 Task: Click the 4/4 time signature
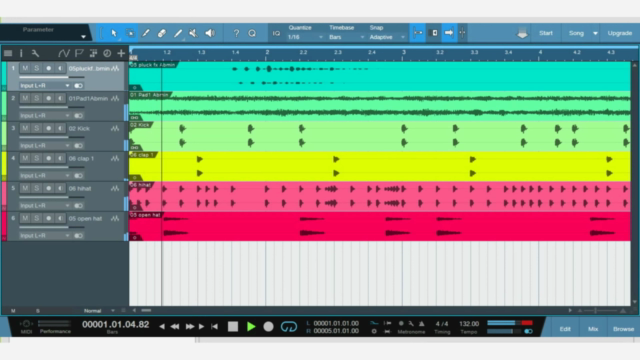pos(442,324)
